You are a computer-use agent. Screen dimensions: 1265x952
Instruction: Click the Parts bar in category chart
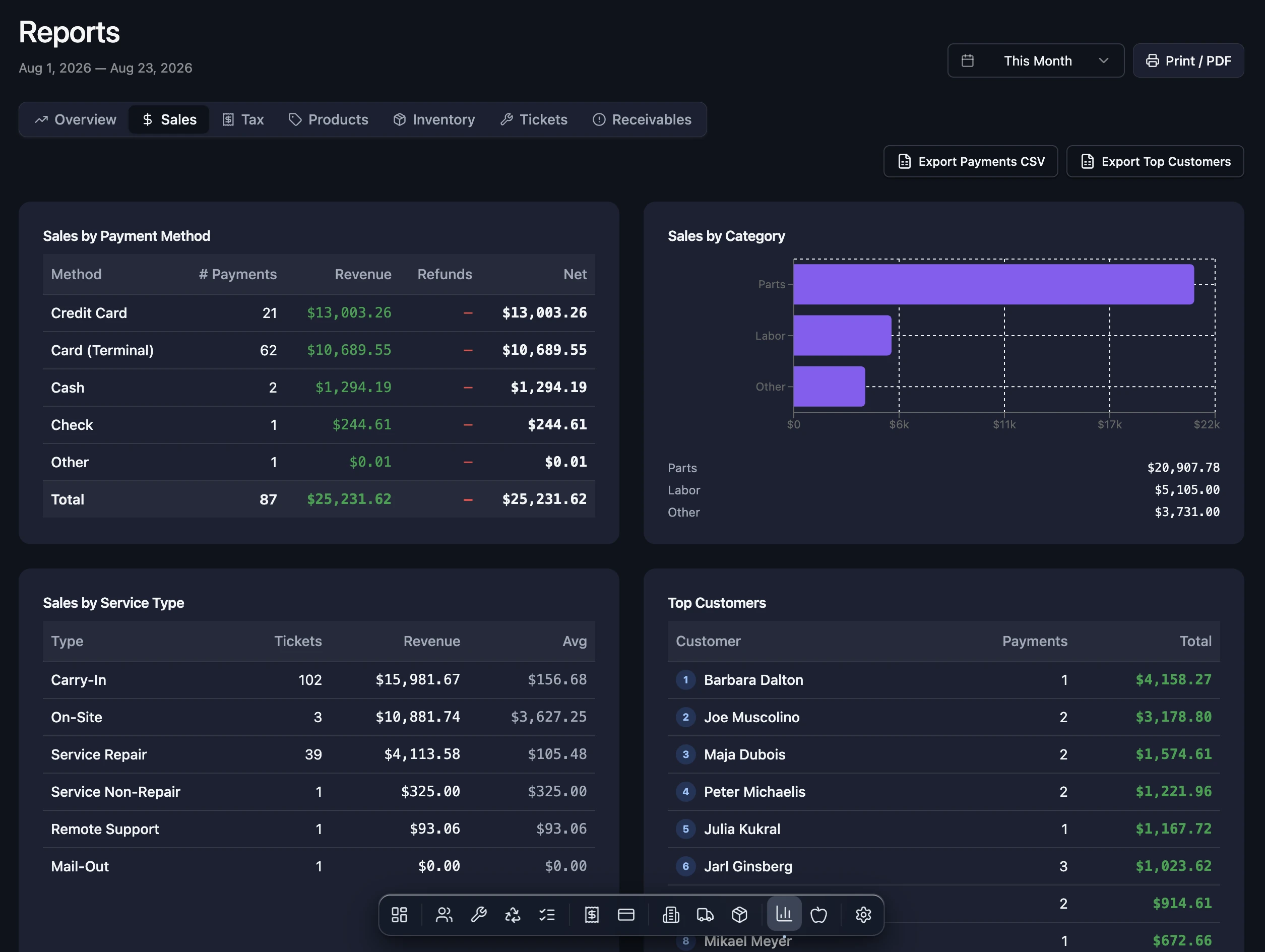[994, 284]
